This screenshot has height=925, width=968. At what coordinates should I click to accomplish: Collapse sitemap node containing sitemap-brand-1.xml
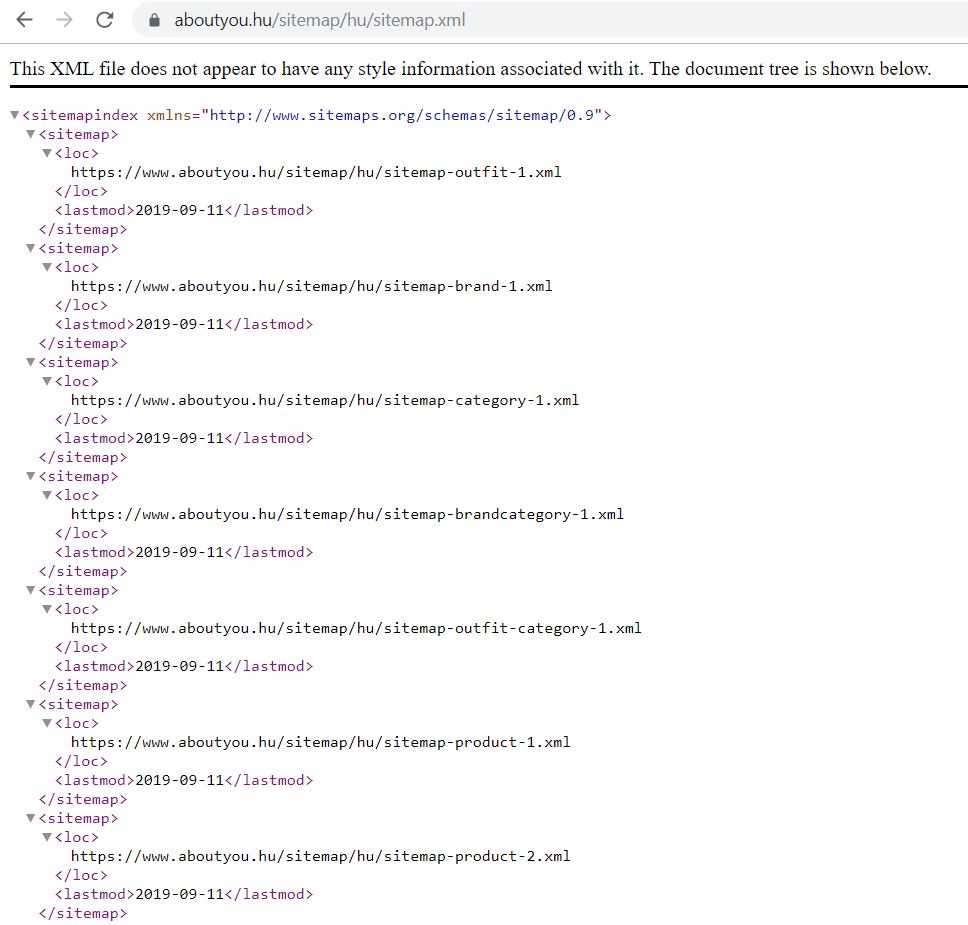[x=30, y=248]
